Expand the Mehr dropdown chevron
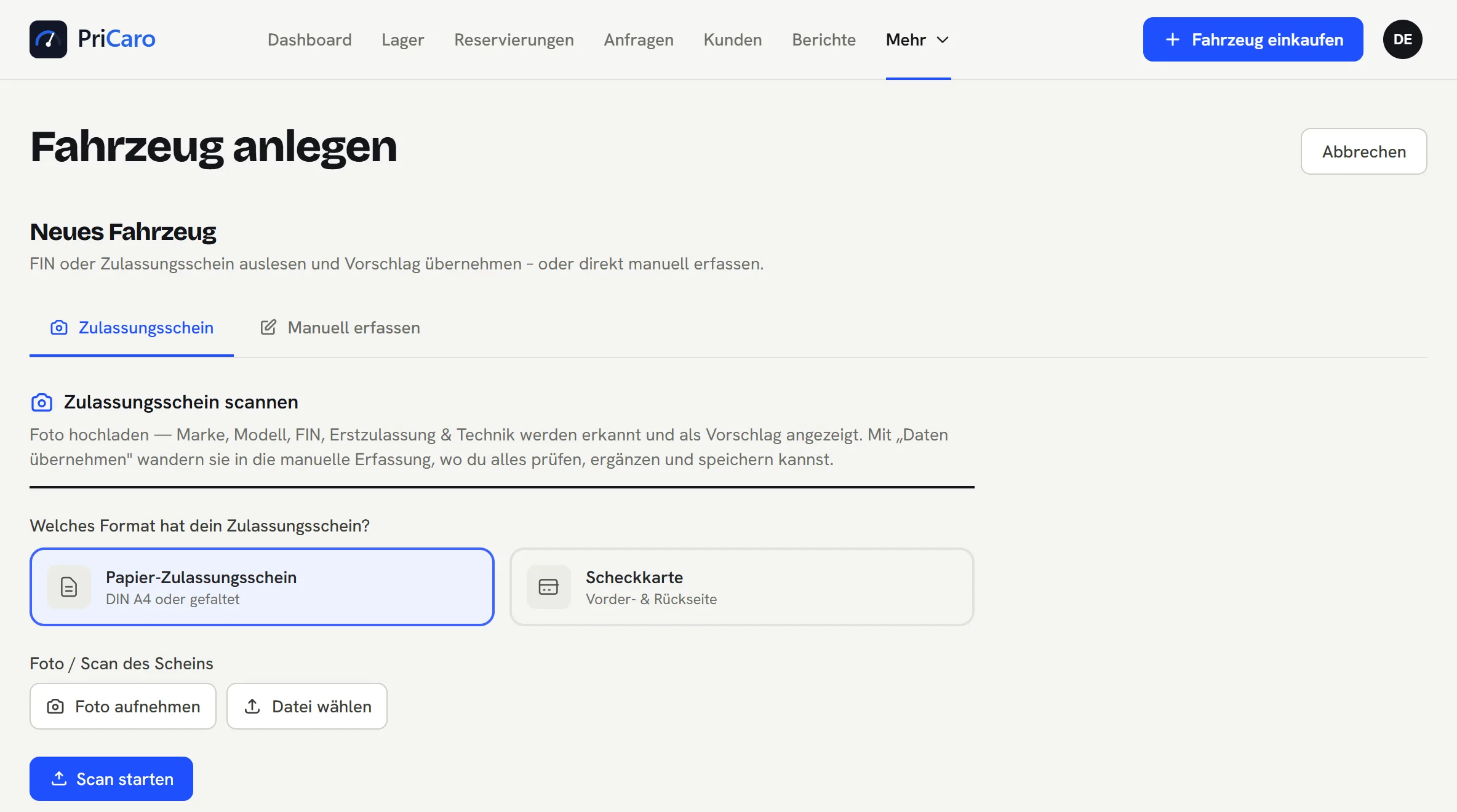The image size is (1457, 812). (943, 40)
